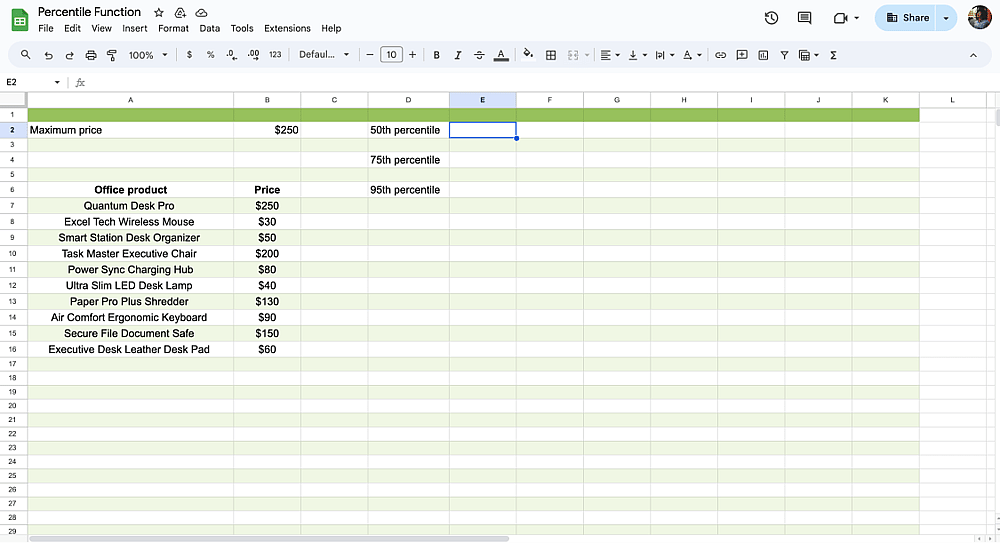Open the Format menu
The width and height of the screenshot is (1000, 543).
coord(173,29)
